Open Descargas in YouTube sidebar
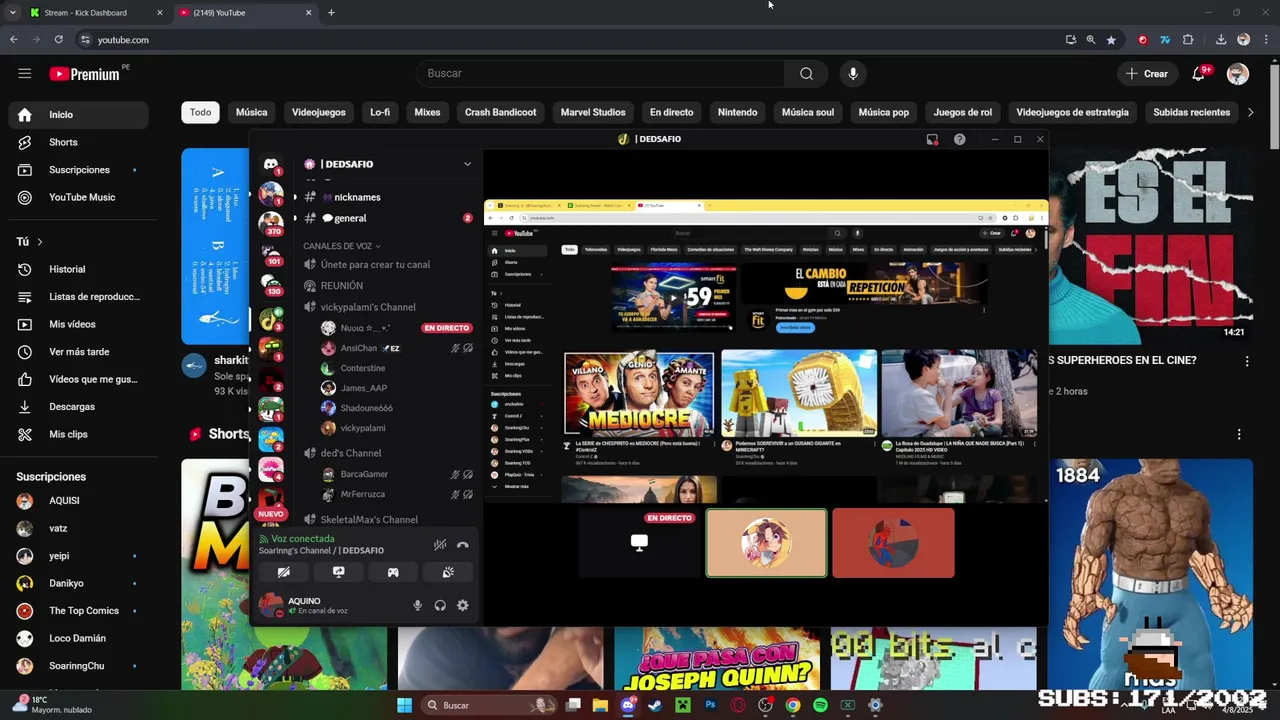Screen dimensions: 1280x720 78,407
